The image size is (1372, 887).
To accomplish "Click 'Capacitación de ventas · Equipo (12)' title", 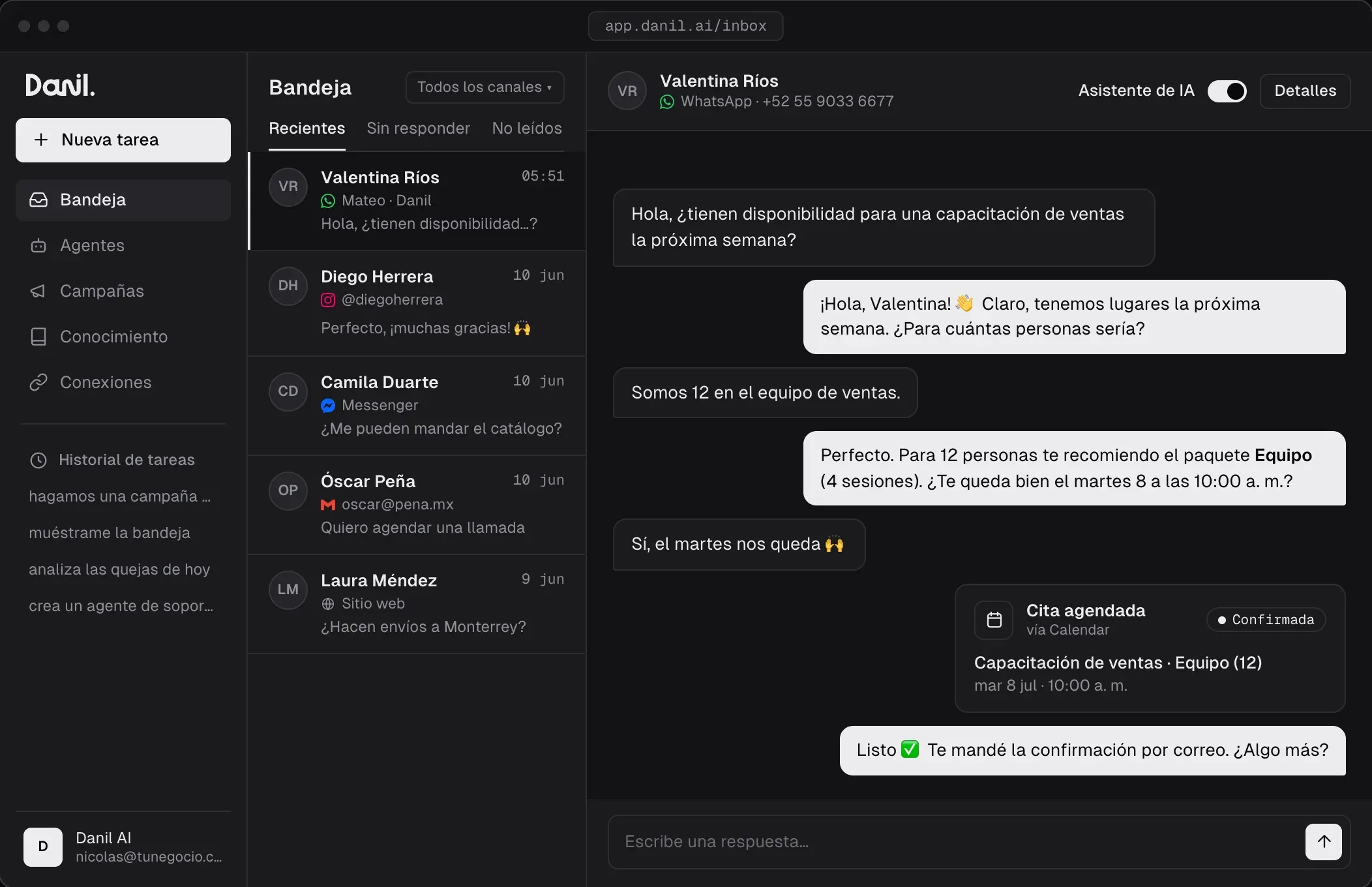I will point(1118,663).
